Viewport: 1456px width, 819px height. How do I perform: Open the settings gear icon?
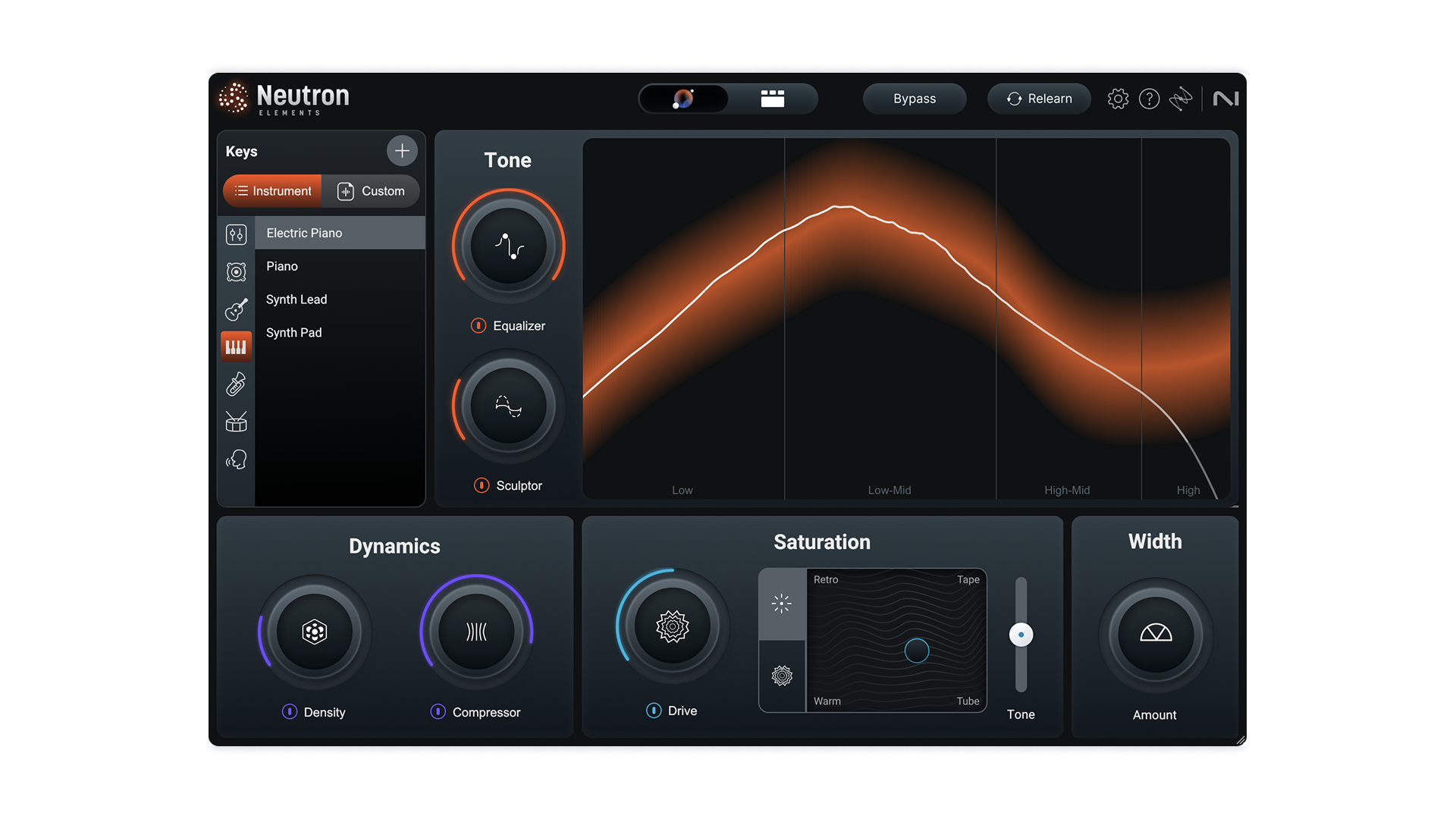[x=1118, y=99]
